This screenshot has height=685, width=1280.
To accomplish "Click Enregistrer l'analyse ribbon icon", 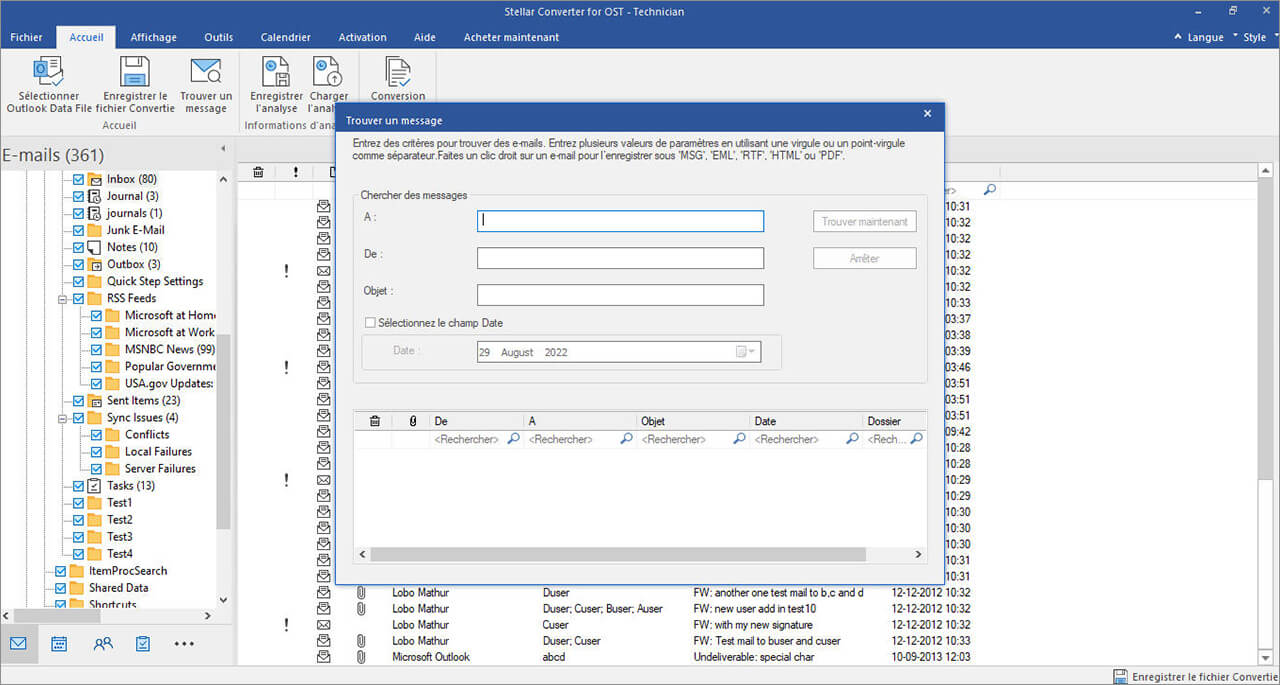I will tap(276, 71).
